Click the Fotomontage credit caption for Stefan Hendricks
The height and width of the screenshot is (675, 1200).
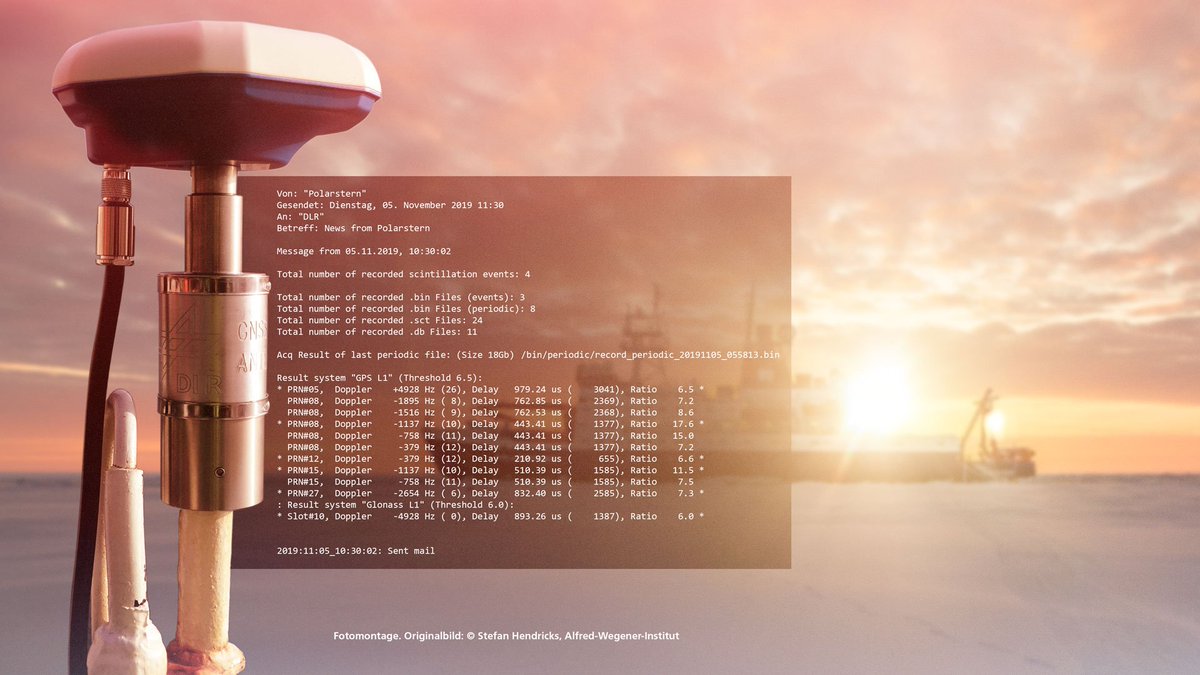click(506, 636)
